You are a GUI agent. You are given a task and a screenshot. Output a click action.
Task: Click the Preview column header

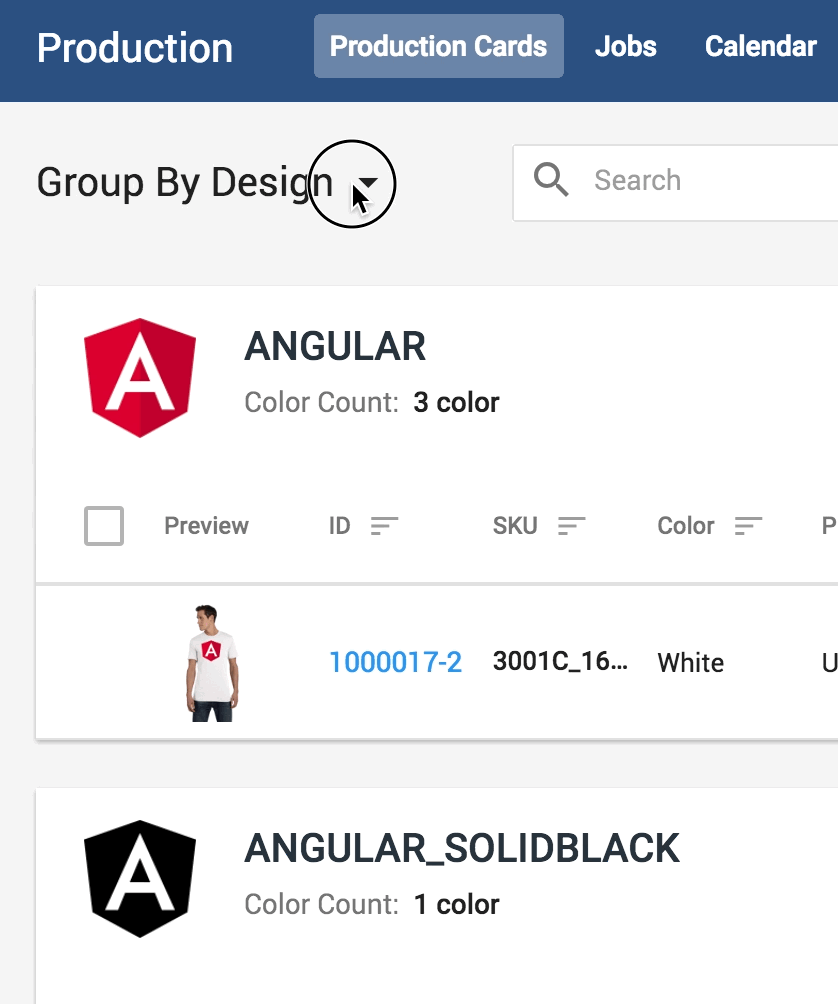tap(206, 526)
